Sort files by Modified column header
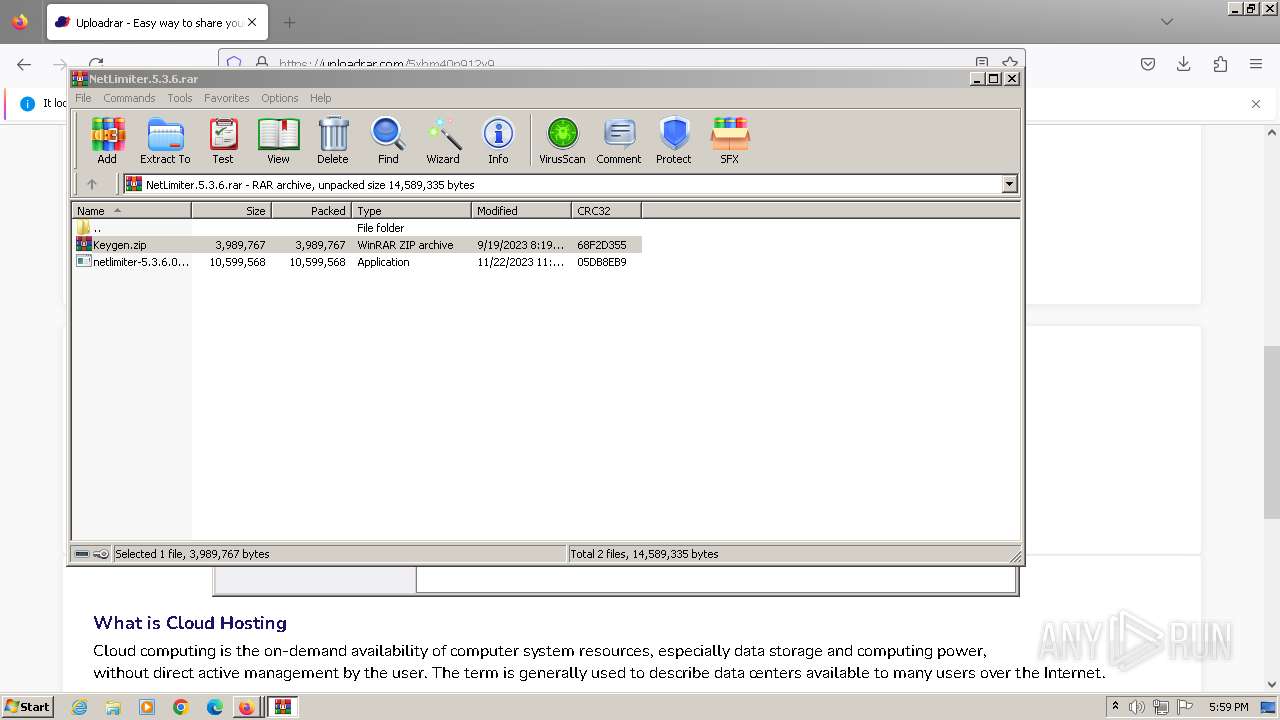The width and height of the screenshot is (1280, 720). tap(521, 210)
